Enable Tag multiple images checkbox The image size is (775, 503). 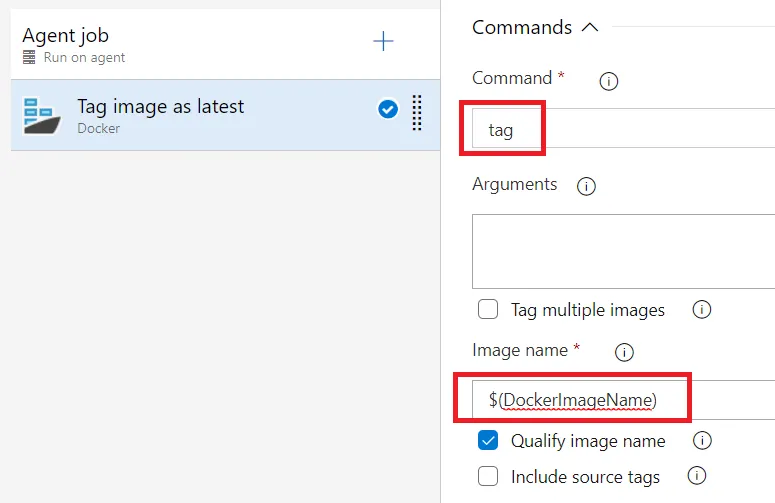(x=488, y=309)
